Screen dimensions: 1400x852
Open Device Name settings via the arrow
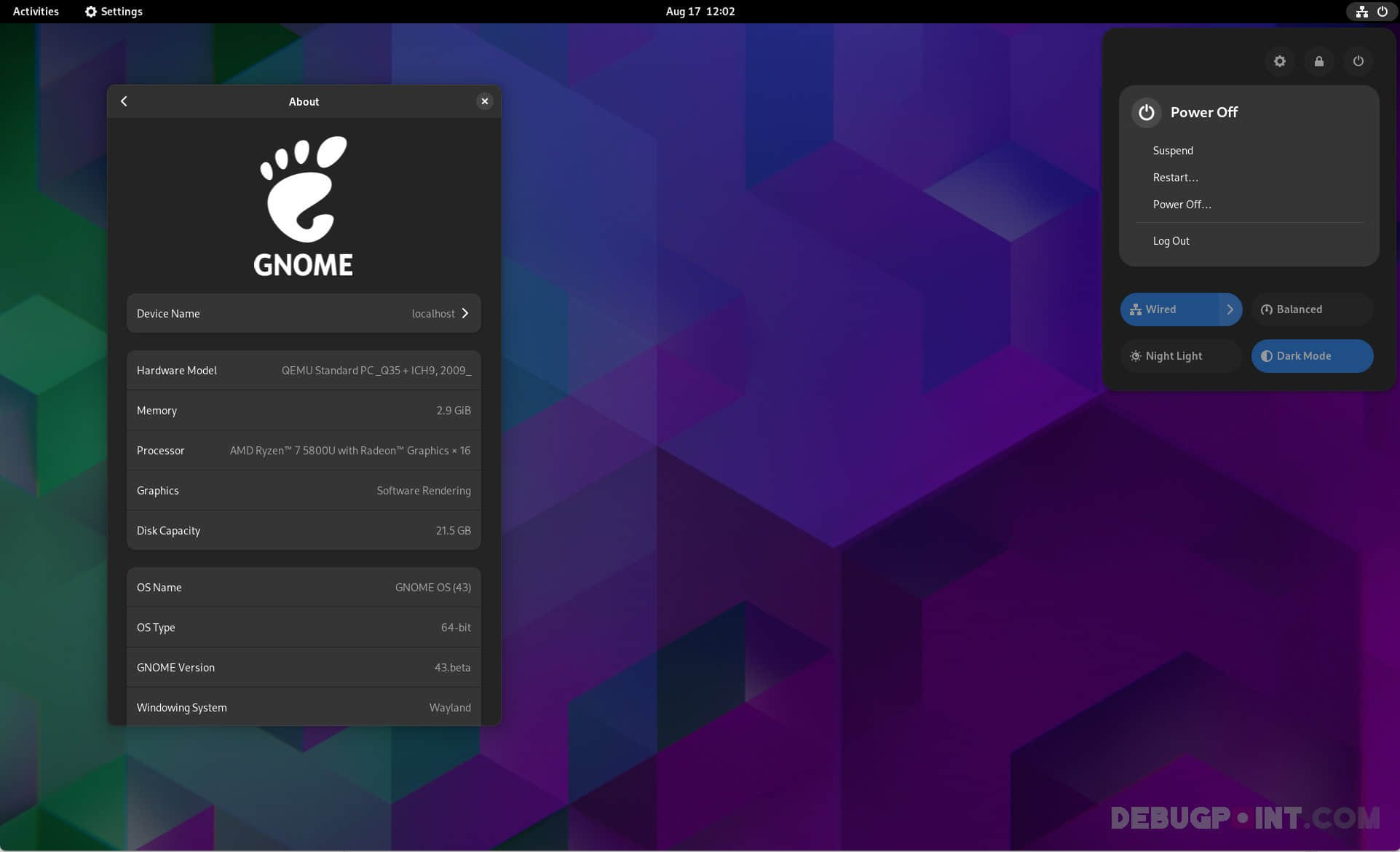click(x=465, y=313)
